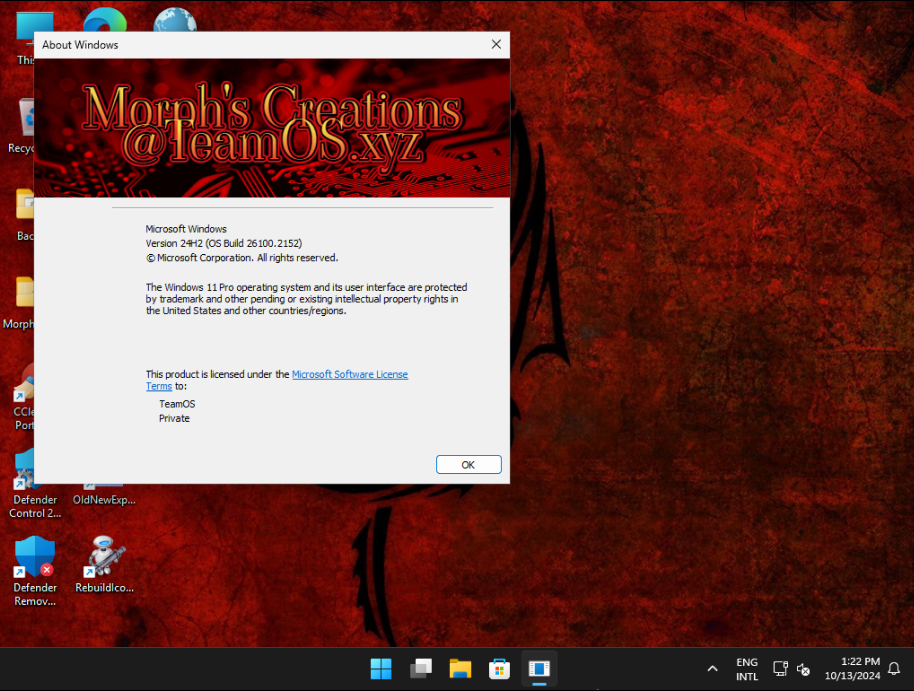
Task: Click Microsoft Corporation copyright line
Action: [242, 258]
